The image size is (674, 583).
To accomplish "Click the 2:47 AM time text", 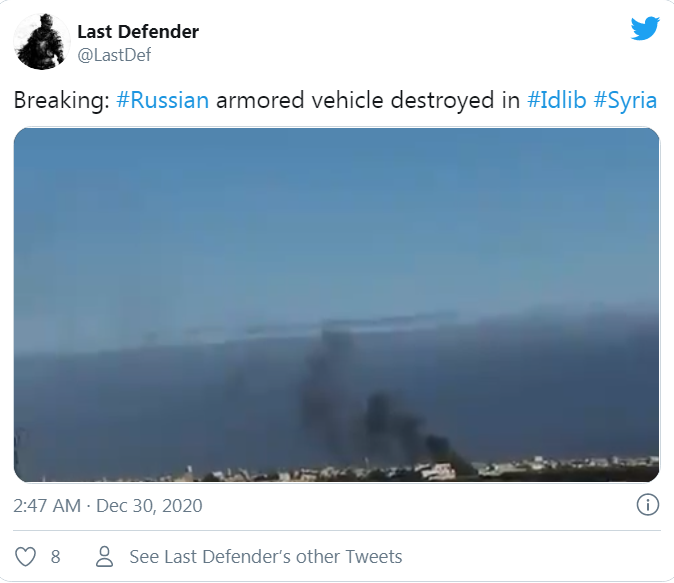I will pyautogui.click(x=47, y=506).
